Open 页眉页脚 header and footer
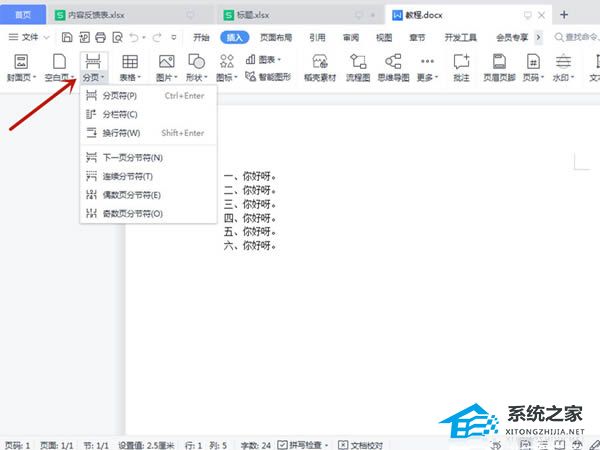This screenshot has width=600, height=450. [499, 67]
